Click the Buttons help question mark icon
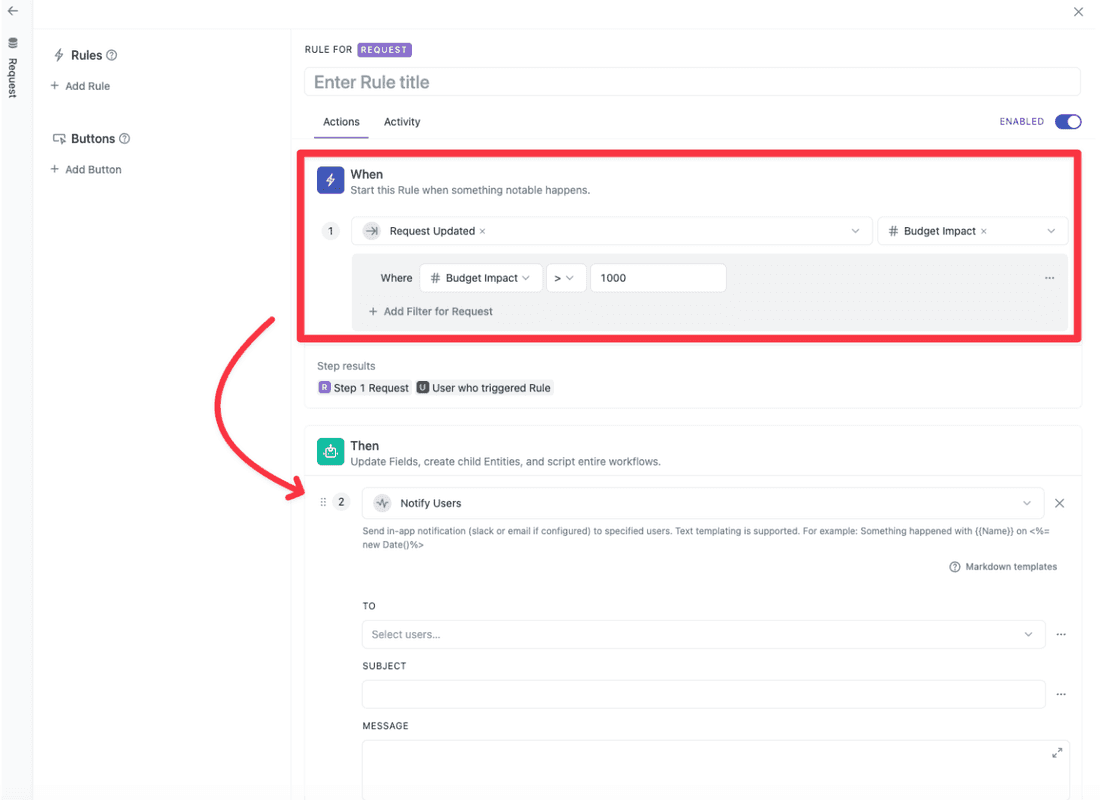 pos(125,139)
